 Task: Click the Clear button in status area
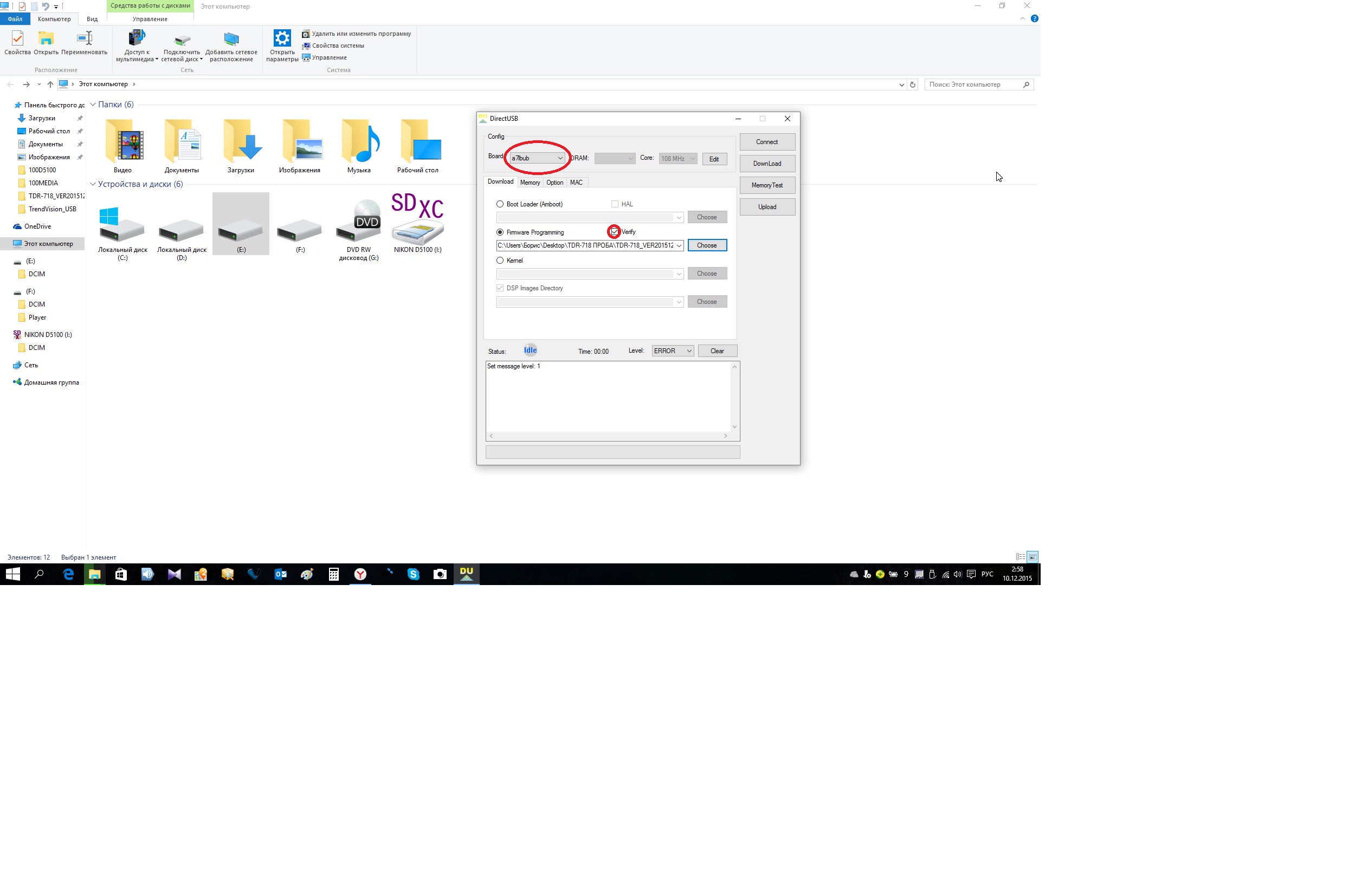(x=718, y=351)
